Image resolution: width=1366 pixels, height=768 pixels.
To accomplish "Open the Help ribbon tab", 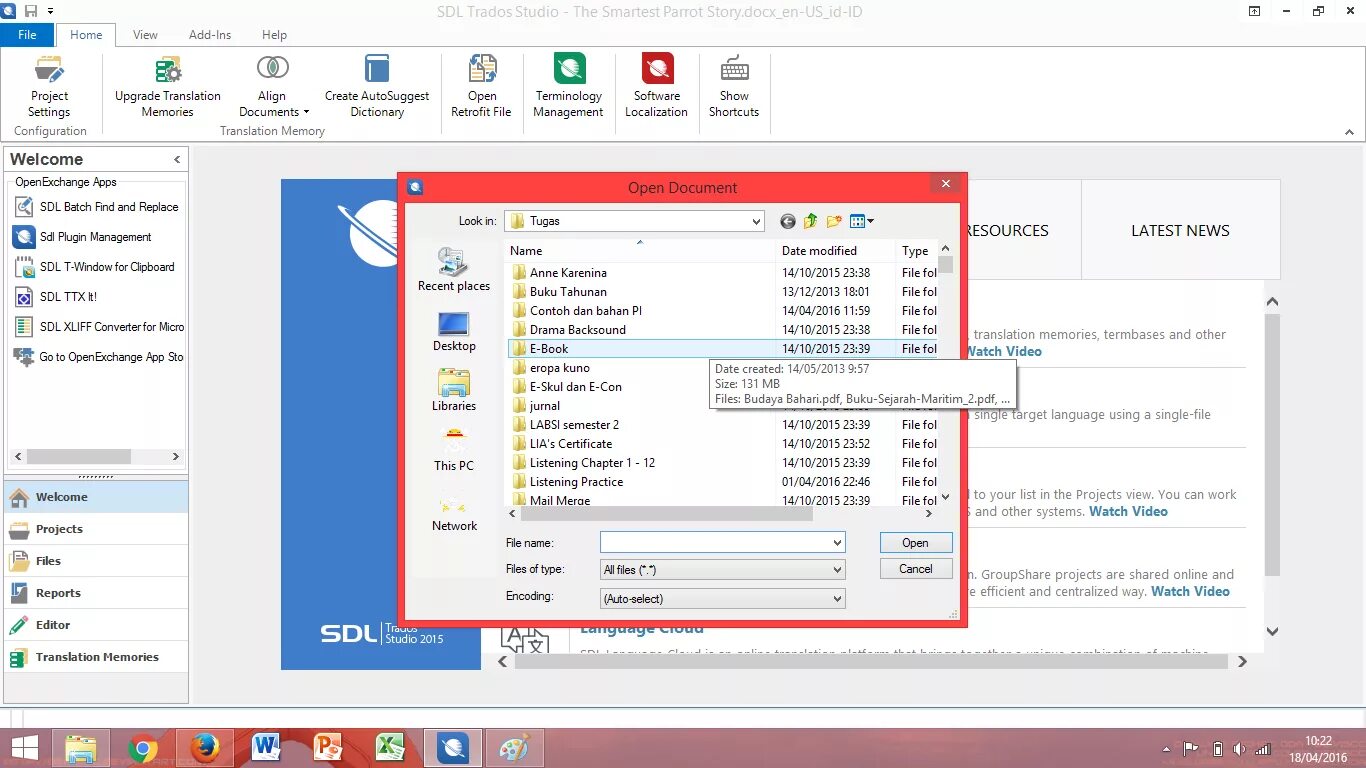I will 274,34.
